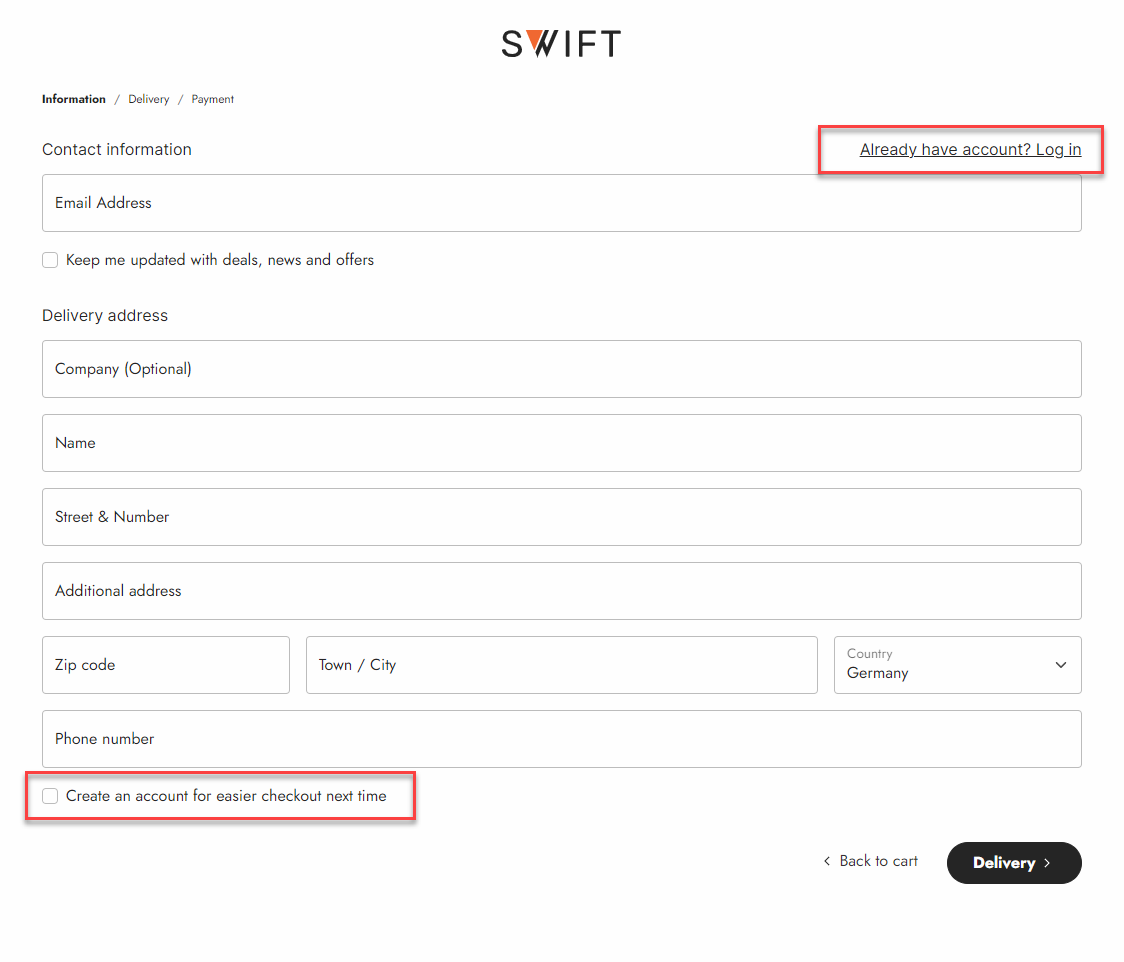Click the Phone number input field
The width and height of the screenshot is (1124, 962).
(x=561, y=739)
